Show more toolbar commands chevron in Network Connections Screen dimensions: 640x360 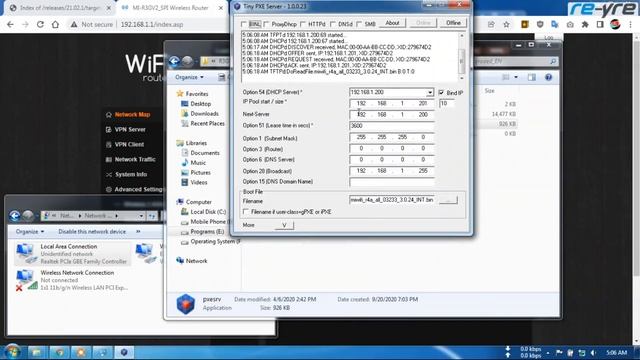coord(138,231)
